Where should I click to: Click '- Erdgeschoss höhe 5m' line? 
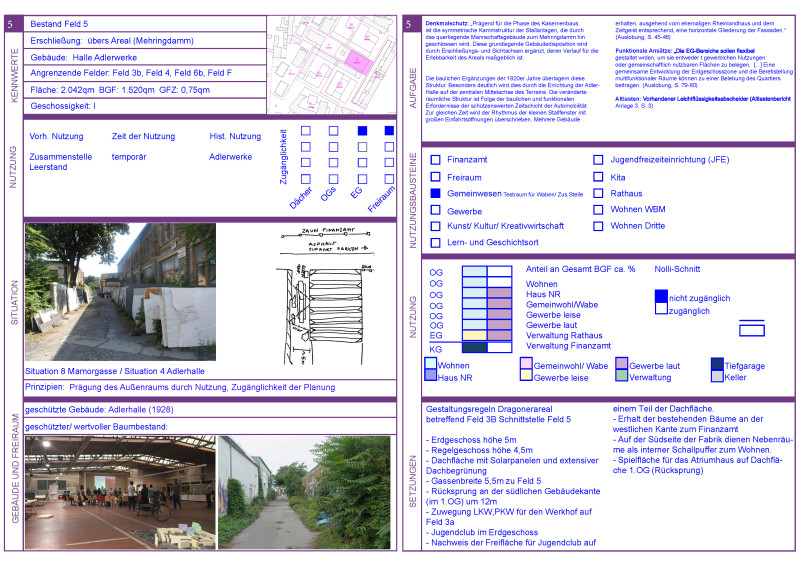(x=471, y=440)
